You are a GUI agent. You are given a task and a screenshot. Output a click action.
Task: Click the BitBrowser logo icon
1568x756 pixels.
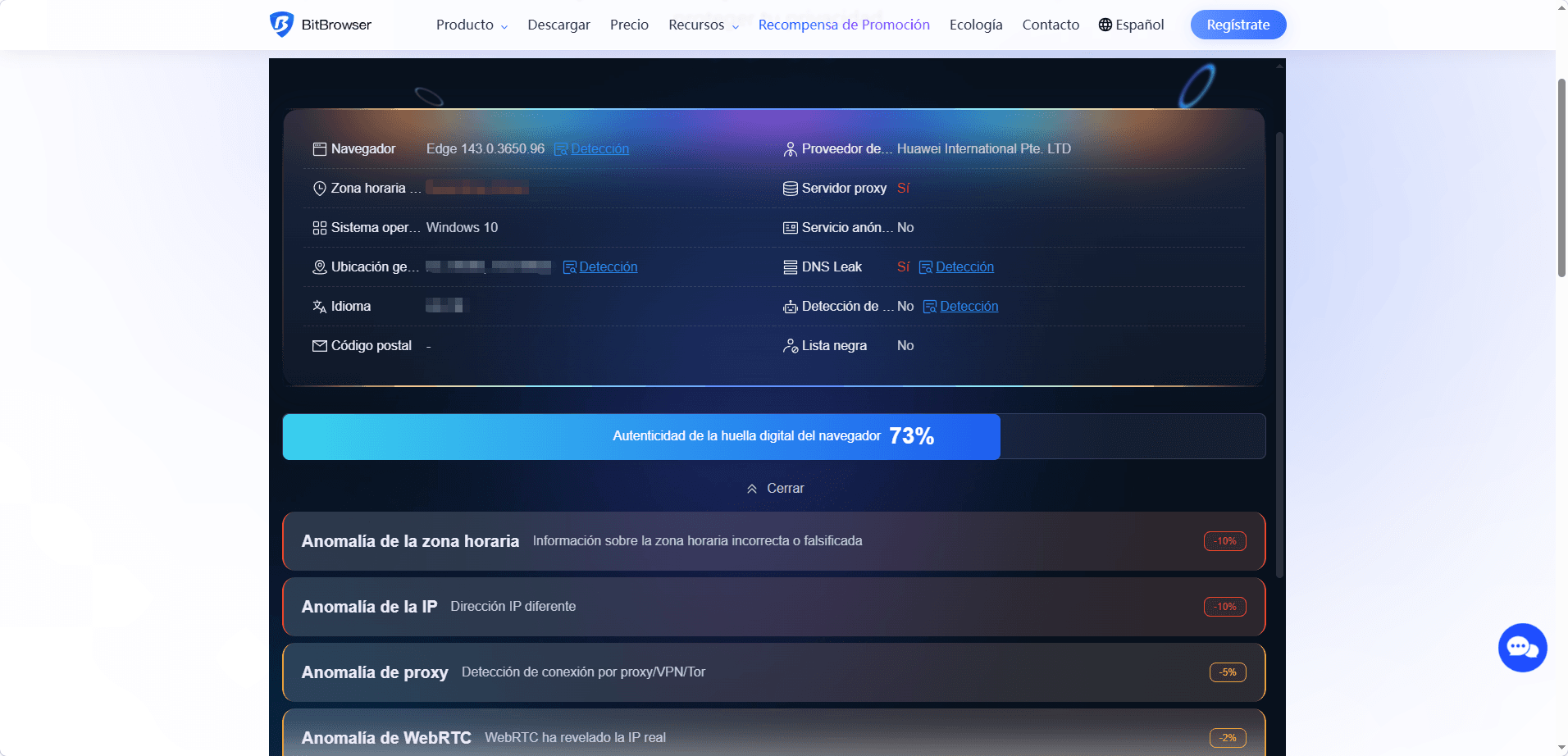click(281, 24)
